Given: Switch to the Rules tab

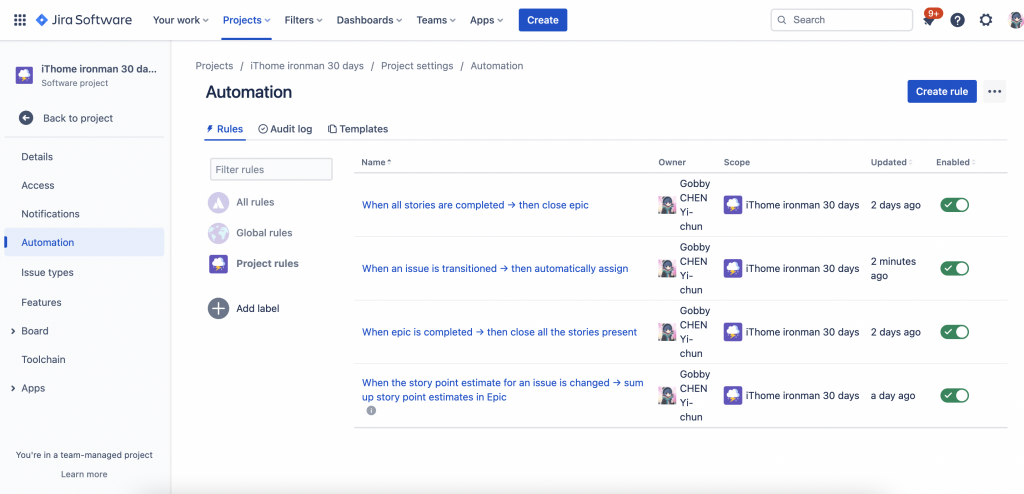Looking at the screenshot, I should pos(225,129).
